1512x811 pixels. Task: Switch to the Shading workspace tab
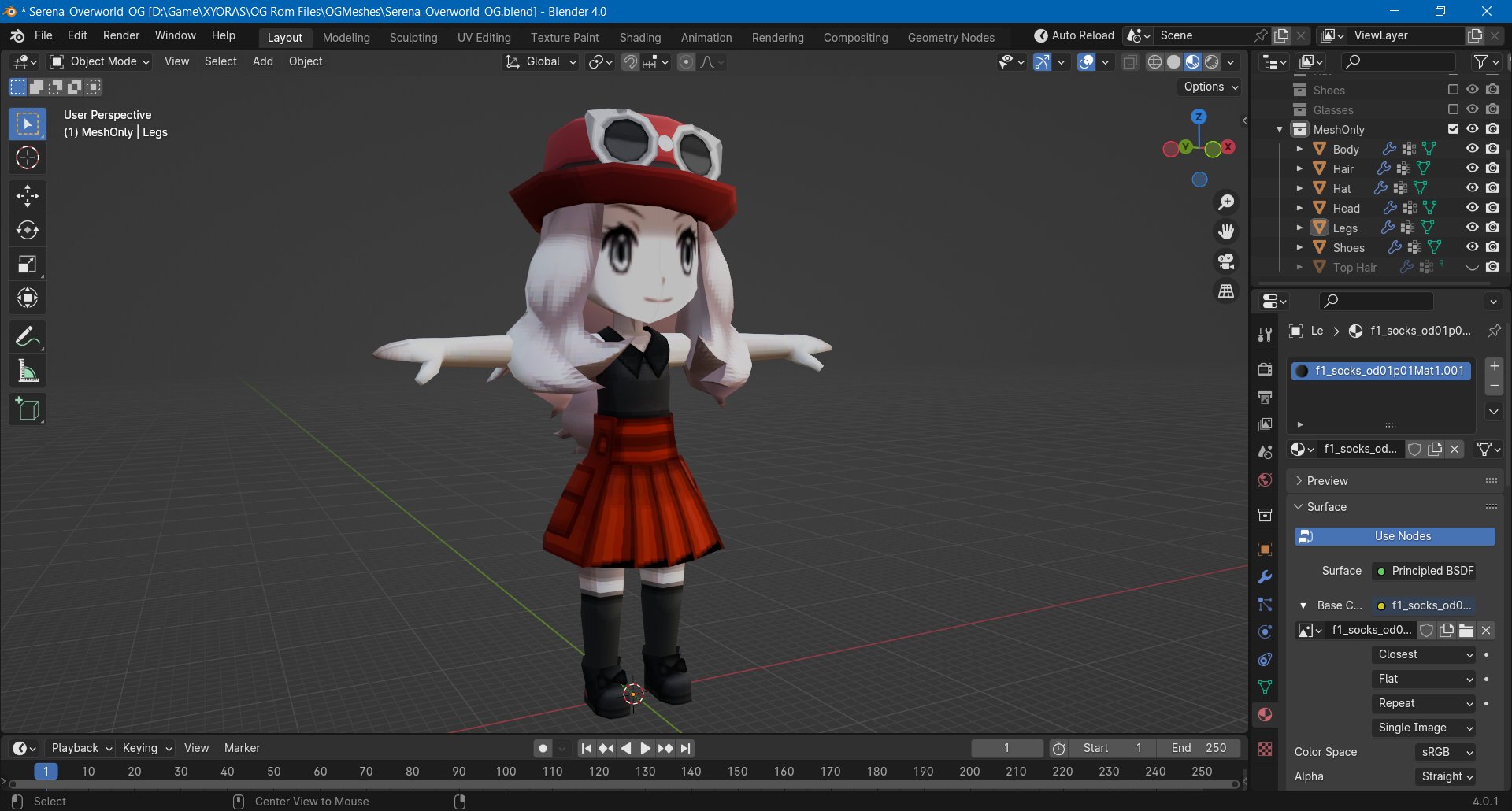(639, 38)
